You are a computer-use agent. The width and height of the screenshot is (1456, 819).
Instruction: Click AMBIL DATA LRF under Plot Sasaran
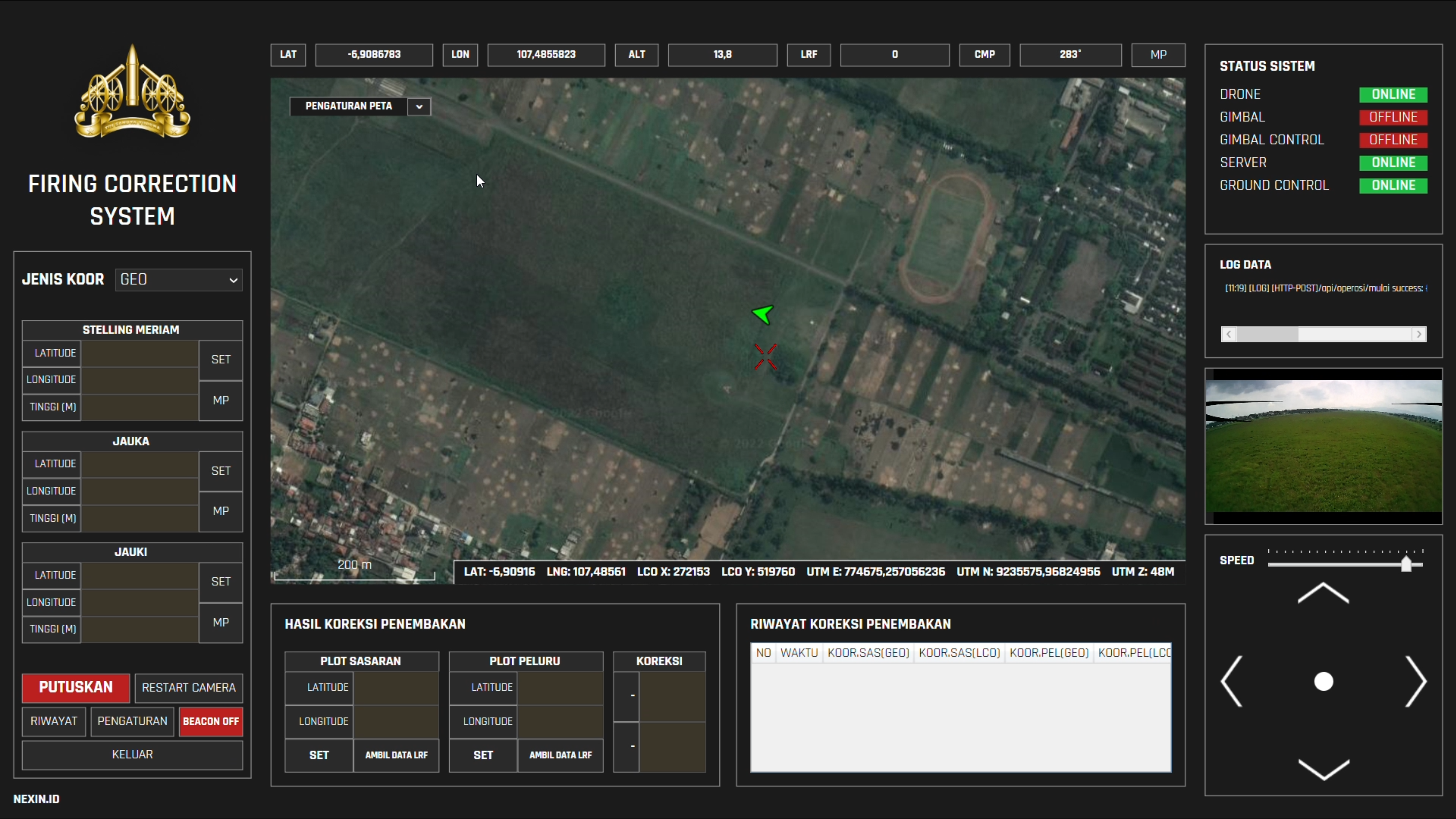coord(396,755)
